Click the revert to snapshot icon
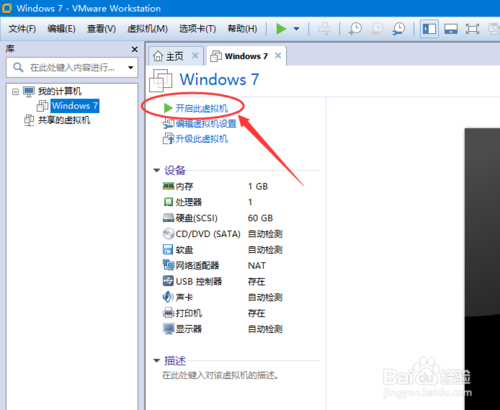 [377, 29]
